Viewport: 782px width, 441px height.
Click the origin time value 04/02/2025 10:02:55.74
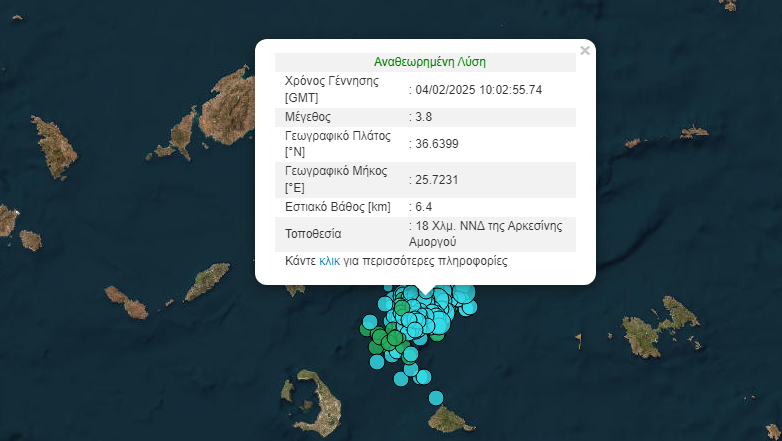[478, 90]
